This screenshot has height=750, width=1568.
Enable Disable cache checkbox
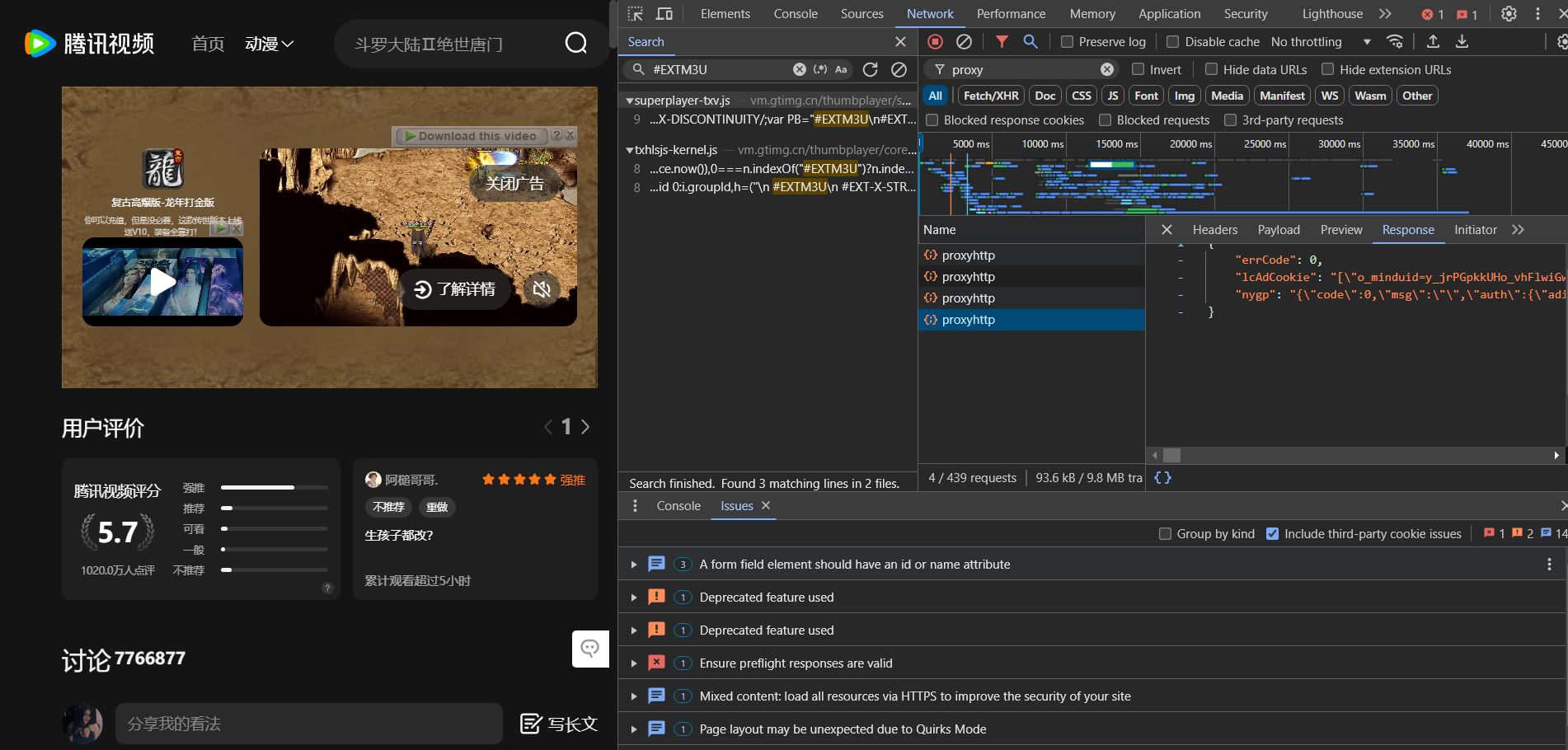(1172, 41)
